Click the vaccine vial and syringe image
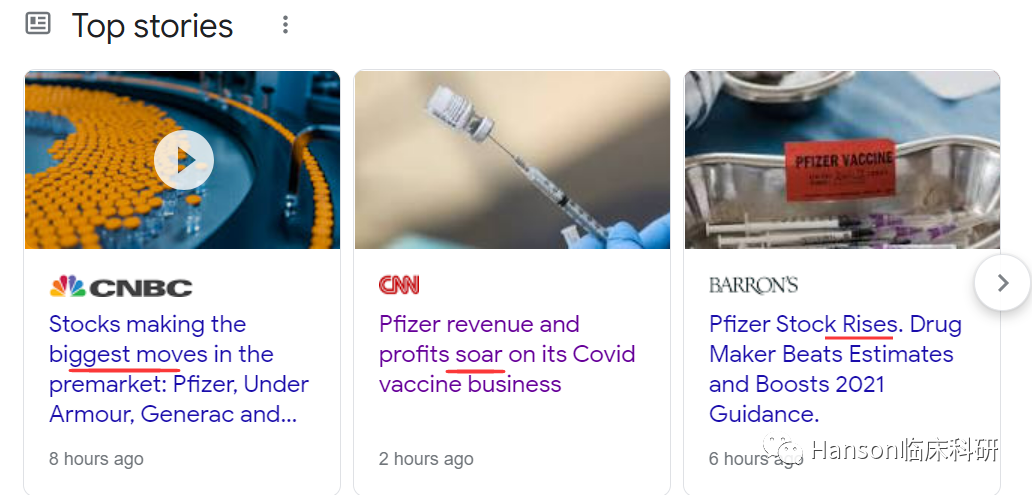 point(512,160)
